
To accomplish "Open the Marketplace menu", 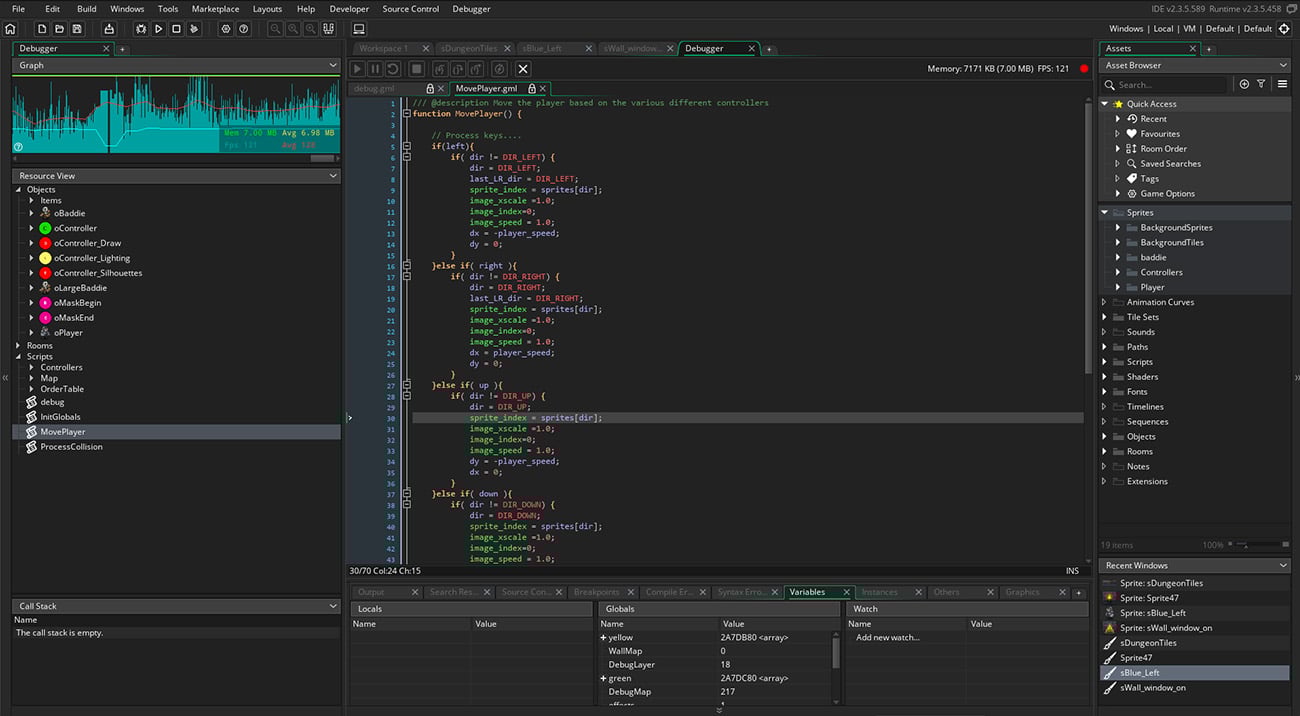I will [215, 9].
